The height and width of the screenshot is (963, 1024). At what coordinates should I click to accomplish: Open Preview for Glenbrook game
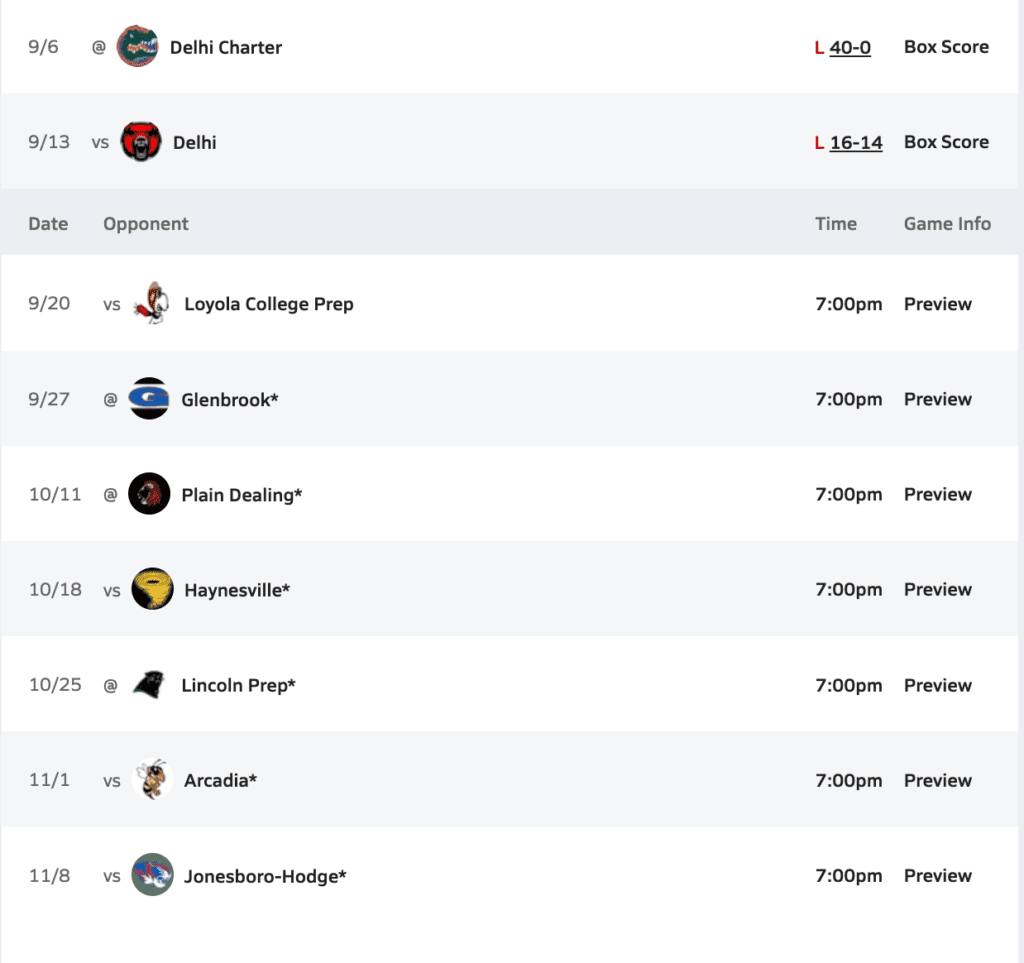pos(937,399)
